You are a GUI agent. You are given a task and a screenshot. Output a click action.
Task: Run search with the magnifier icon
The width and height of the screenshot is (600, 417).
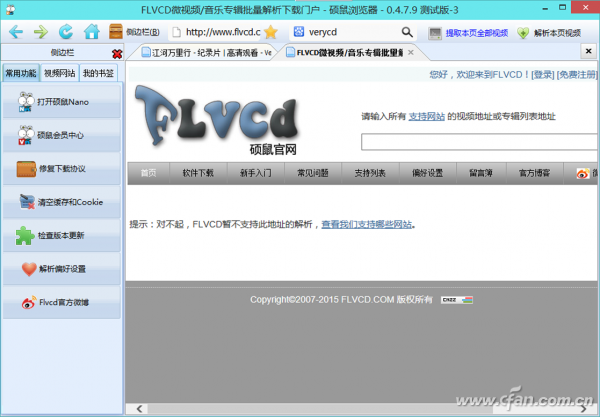click(x=407, y=32)
